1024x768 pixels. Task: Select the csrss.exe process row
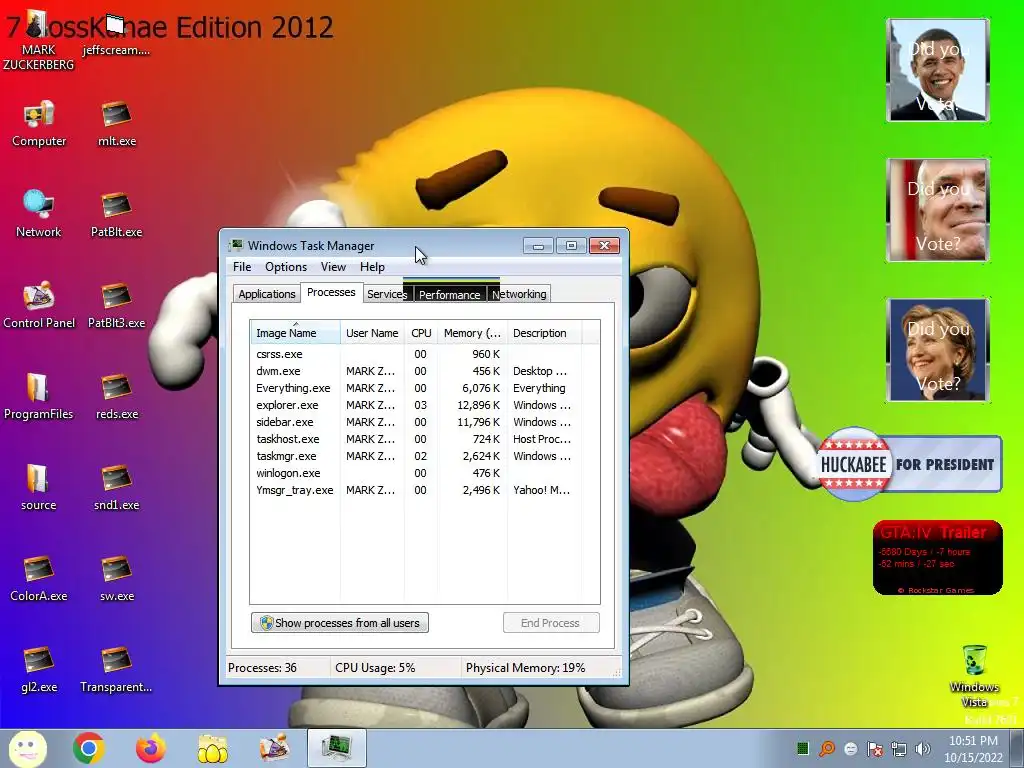point(416,354)
